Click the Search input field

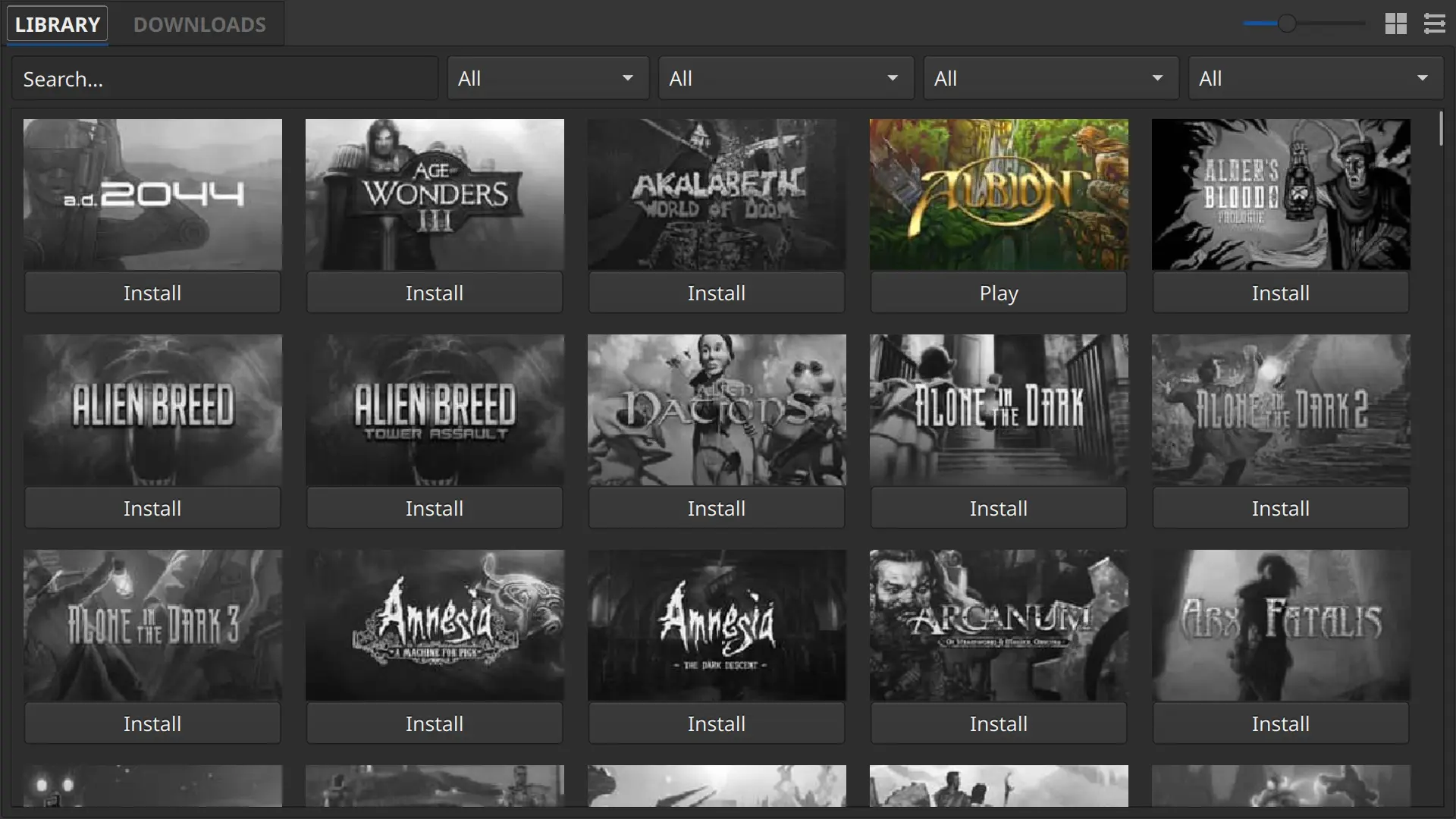[x=224, y=79]
